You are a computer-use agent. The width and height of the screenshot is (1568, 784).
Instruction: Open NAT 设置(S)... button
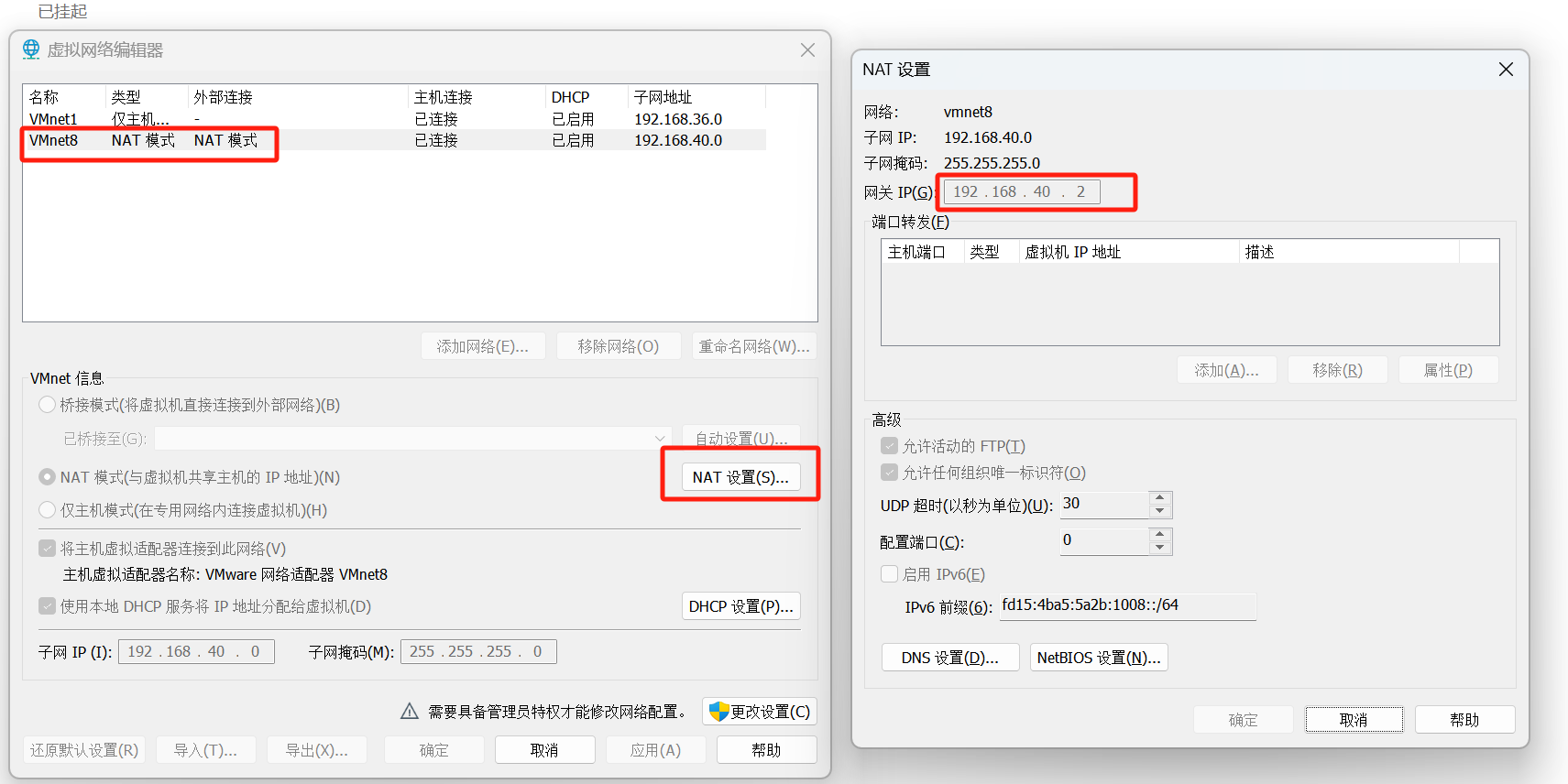(740, 477)
